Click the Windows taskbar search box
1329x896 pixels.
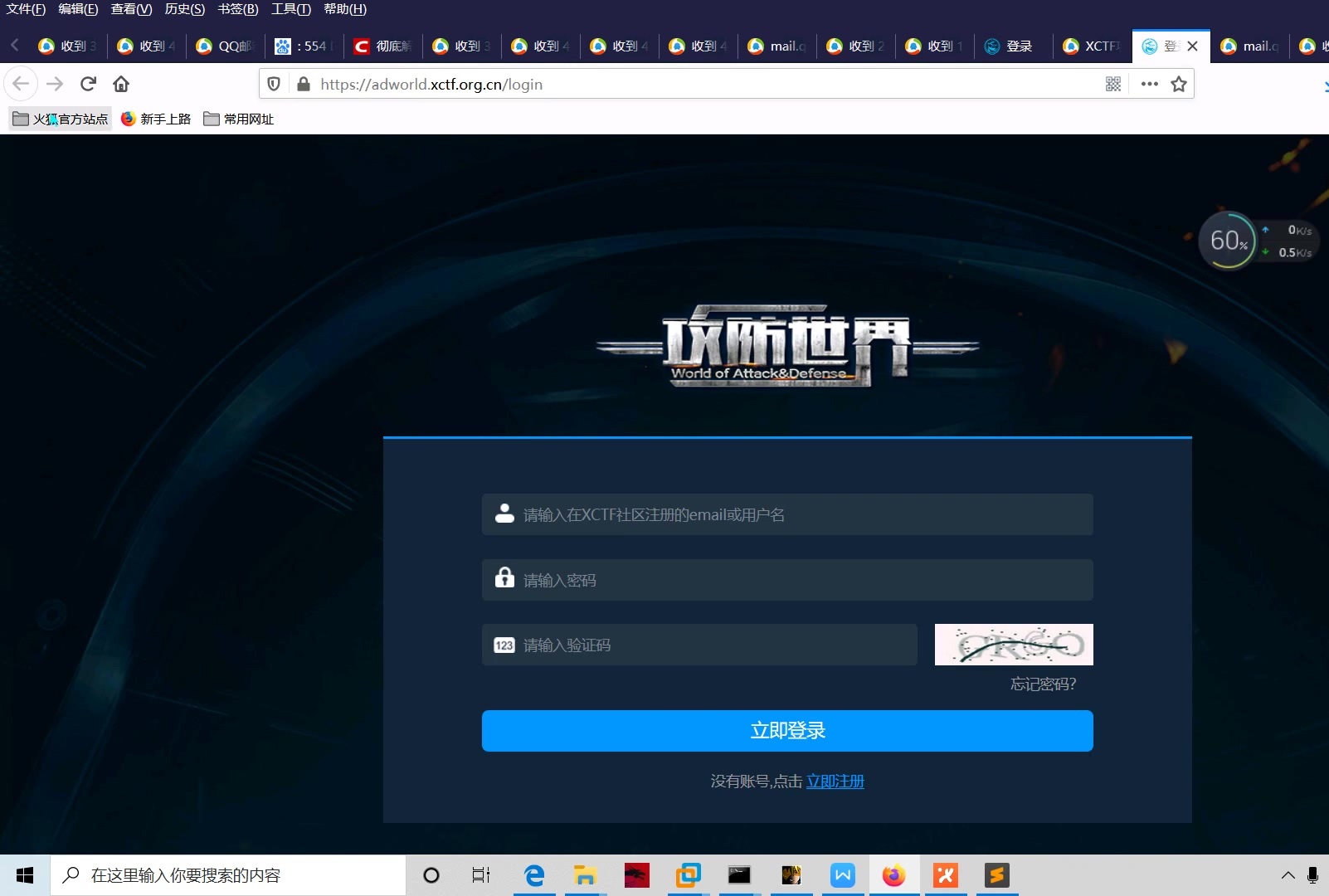click(228, 875)
